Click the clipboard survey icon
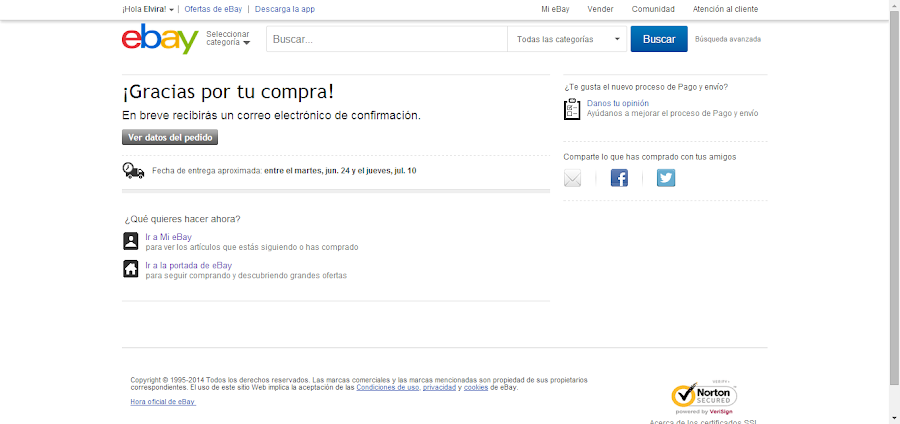The height and width of the screenshot is (424, 900). click(572, 109)
